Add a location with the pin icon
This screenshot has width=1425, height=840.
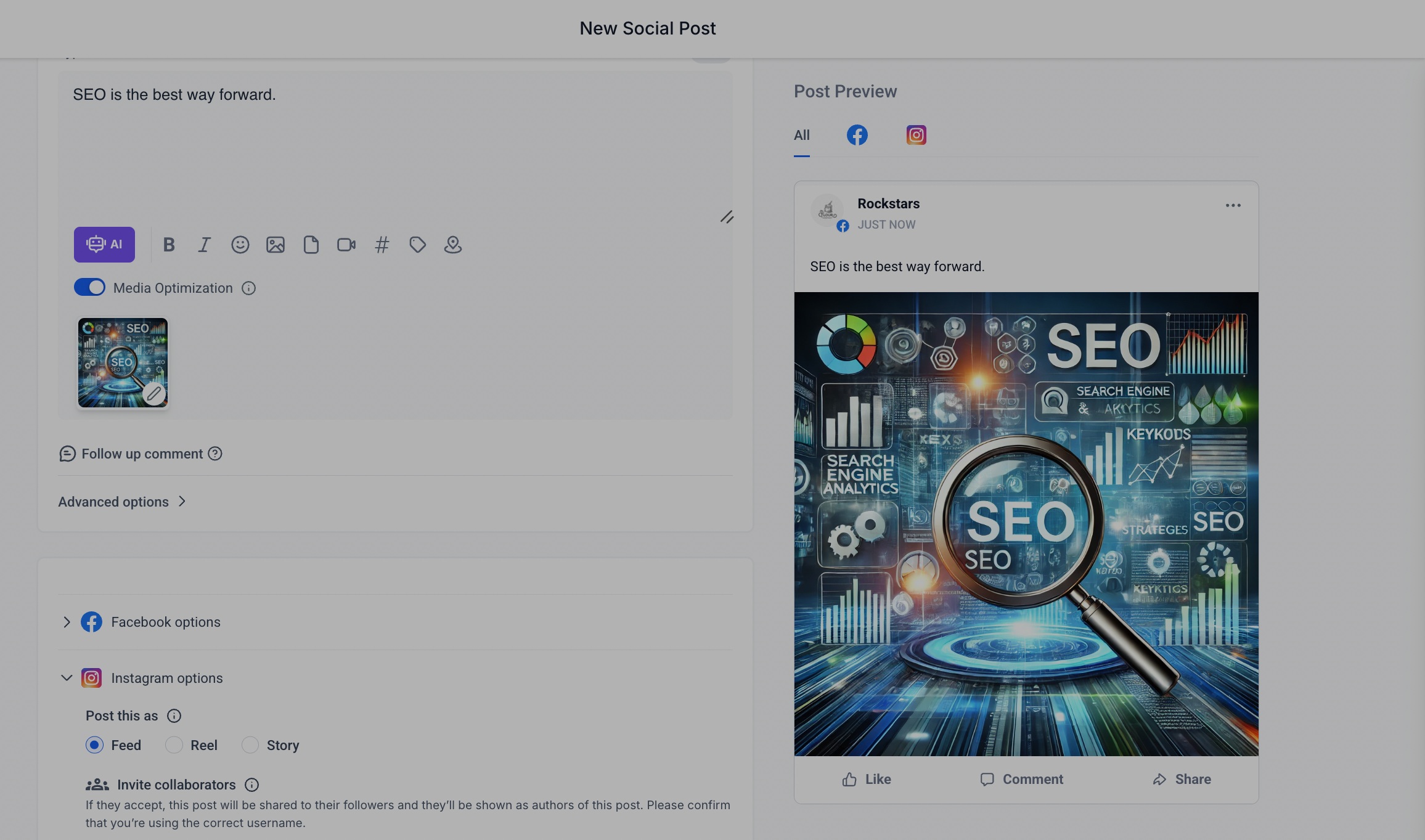pyautogui.click(x=453, y=245)
